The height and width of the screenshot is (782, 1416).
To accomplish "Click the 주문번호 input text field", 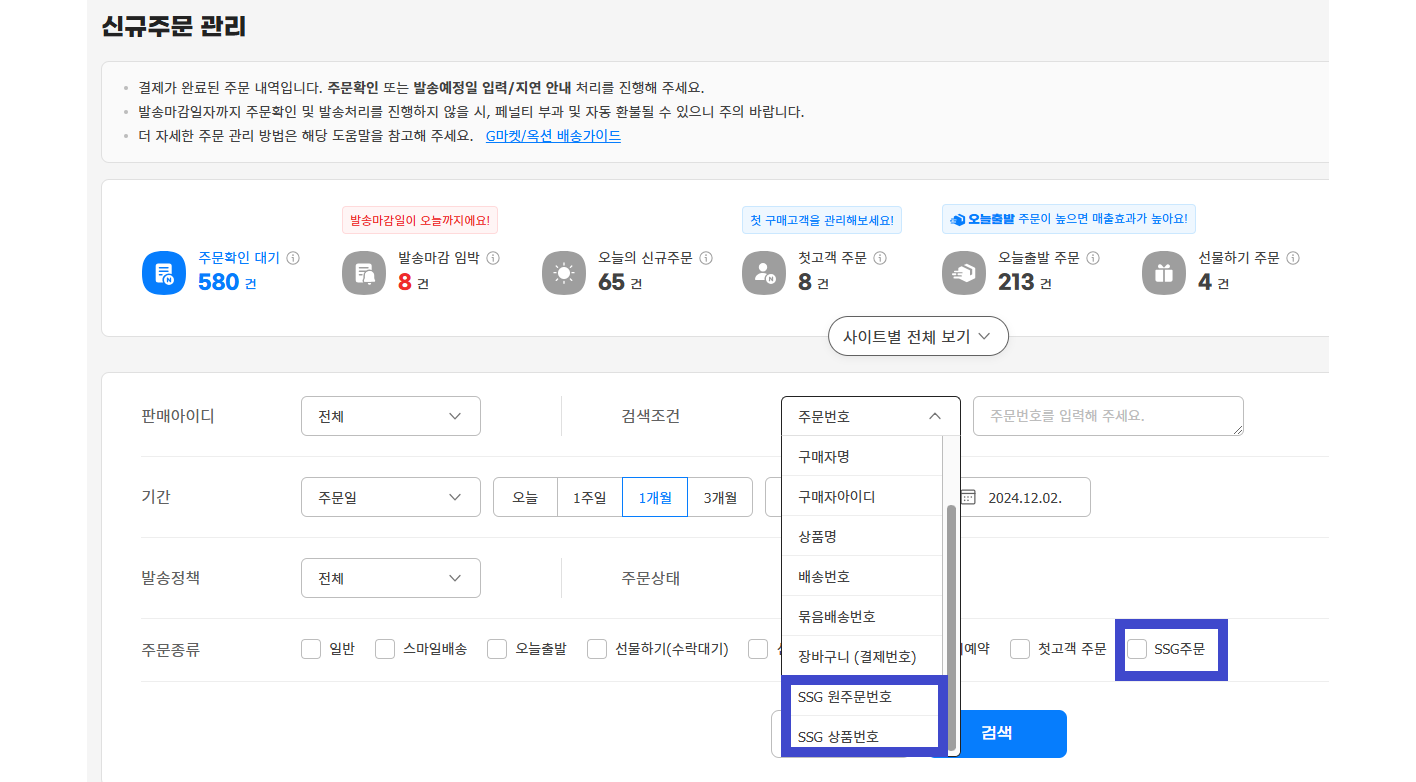I will click(1107, 416).
